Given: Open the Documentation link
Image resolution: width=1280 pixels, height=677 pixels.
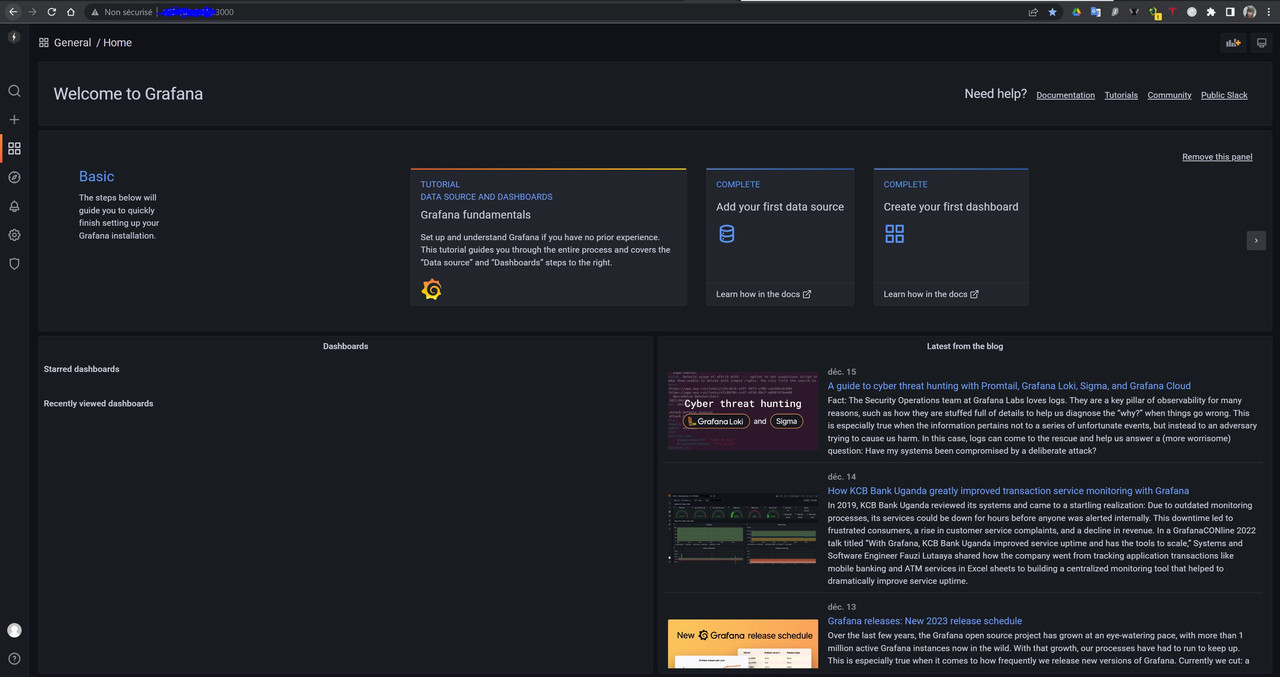Looking at the screenshot, I should click(1065, 95).
